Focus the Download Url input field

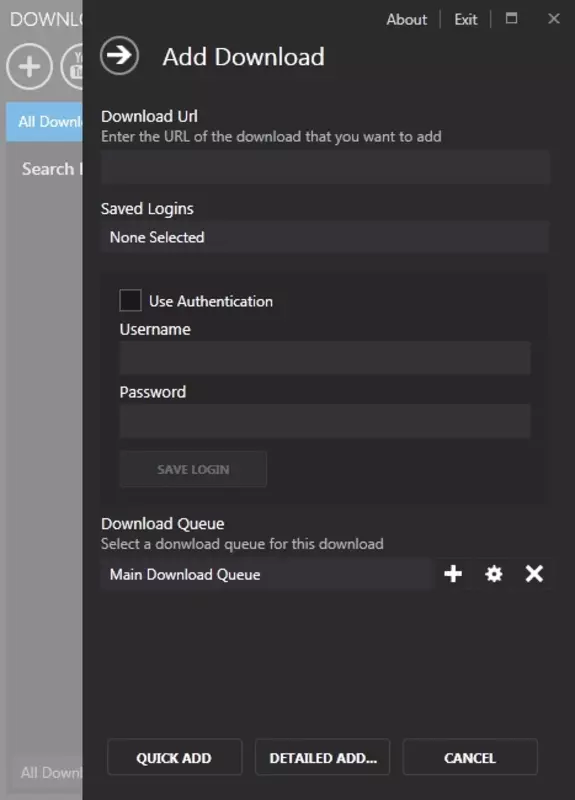[x=325, y=167]
